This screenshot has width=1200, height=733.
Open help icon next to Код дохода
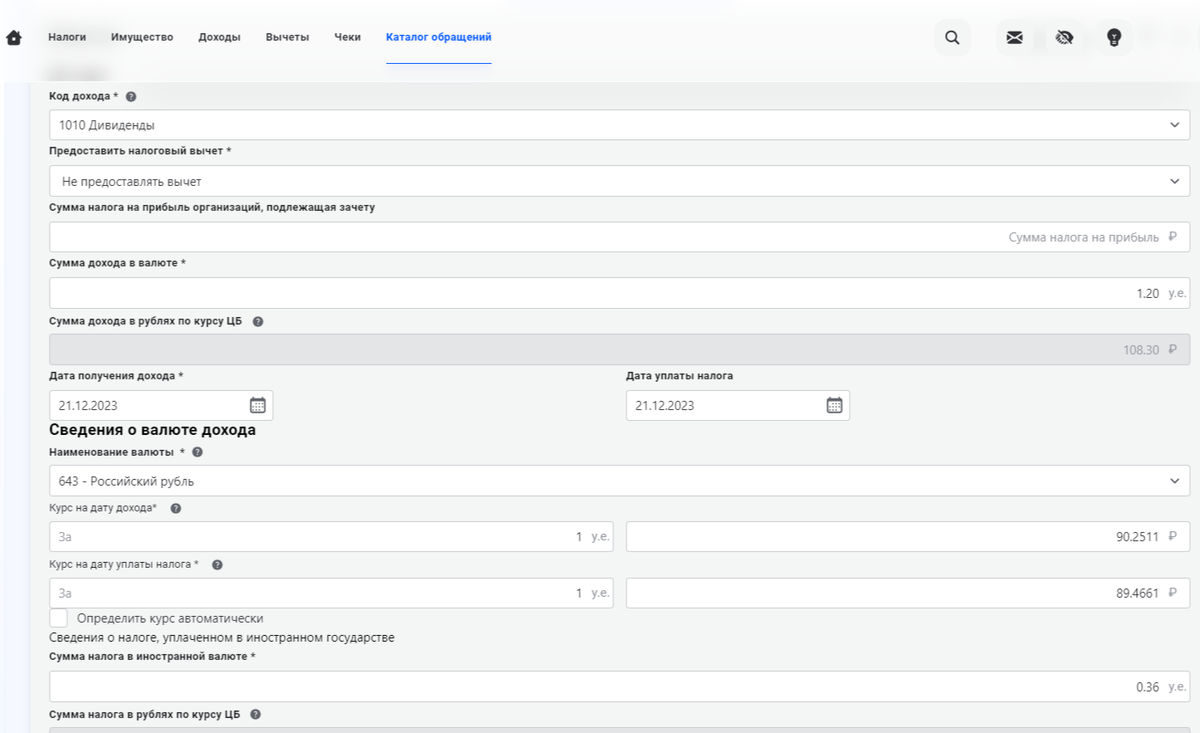point(131,96)
